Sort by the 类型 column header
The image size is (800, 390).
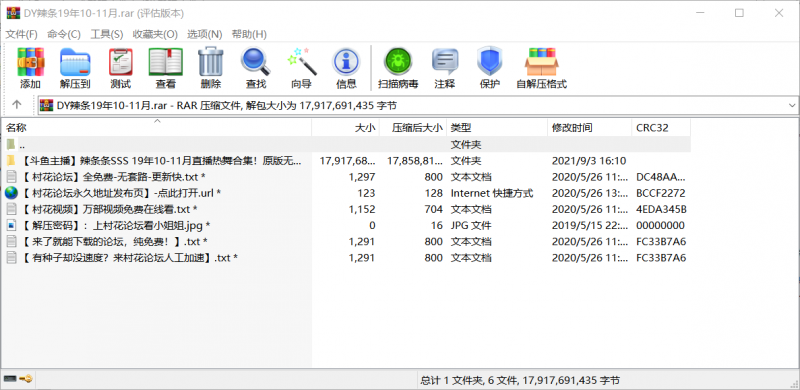coord(497,128)
